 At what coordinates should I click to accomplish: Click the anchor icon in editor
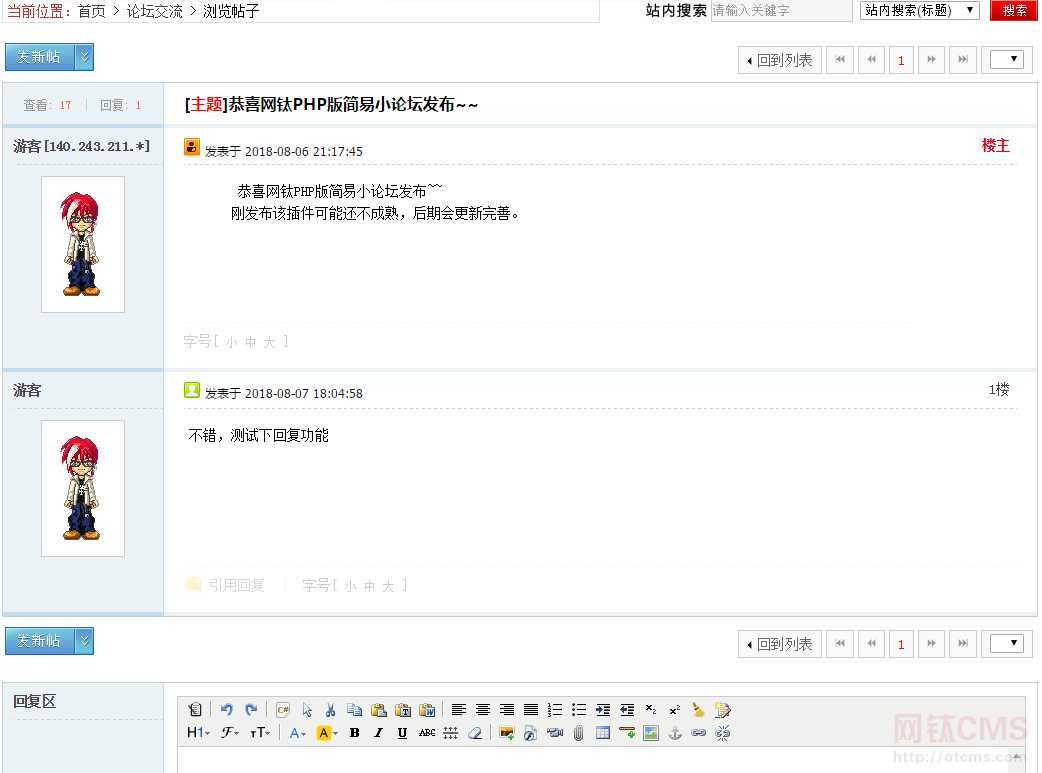pos(674,733)
